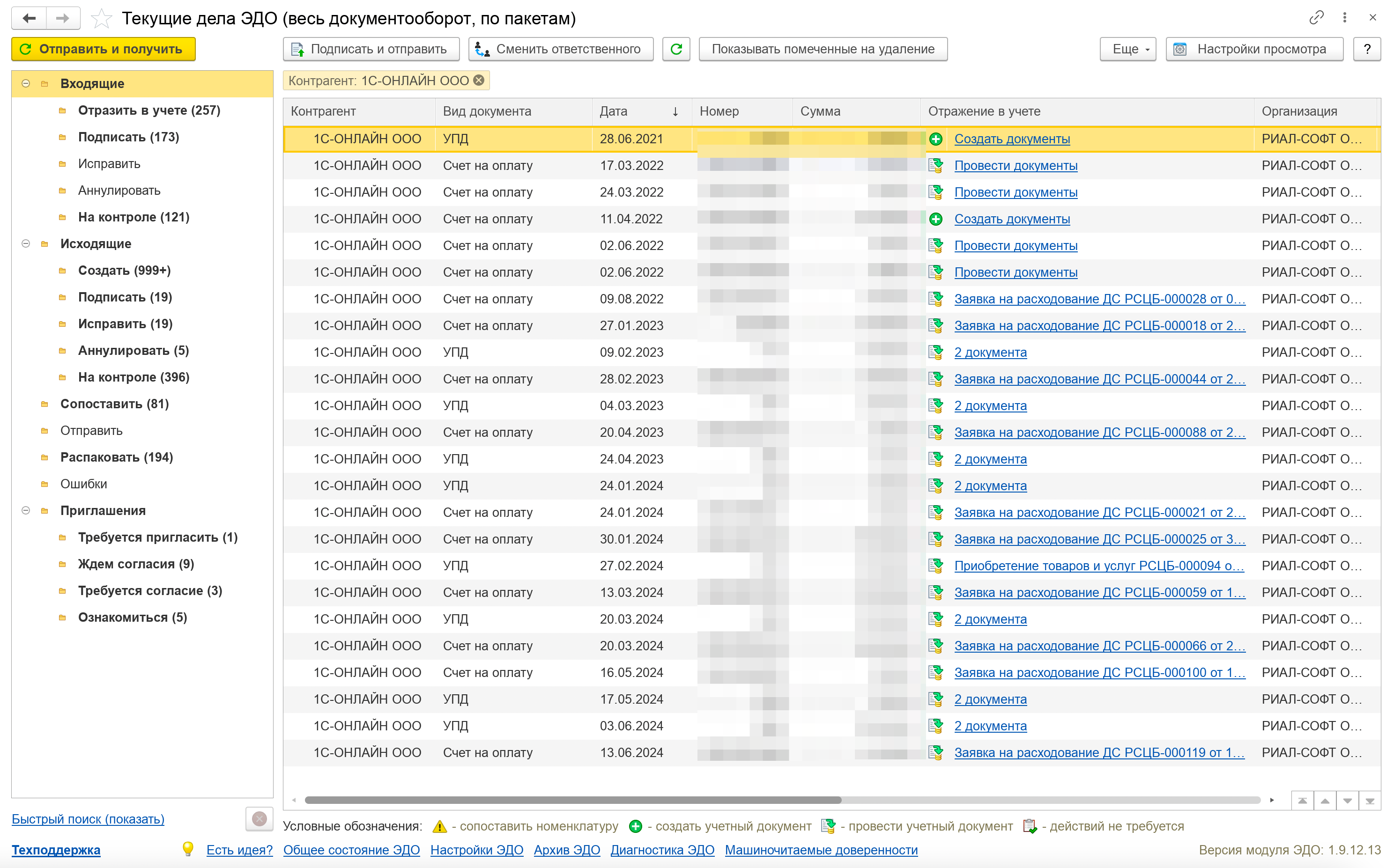Image resolution: width=1394 pixels, height=868 pixels.
Task: Open Сопоставить (81) folder
Action: coord(114,404)
